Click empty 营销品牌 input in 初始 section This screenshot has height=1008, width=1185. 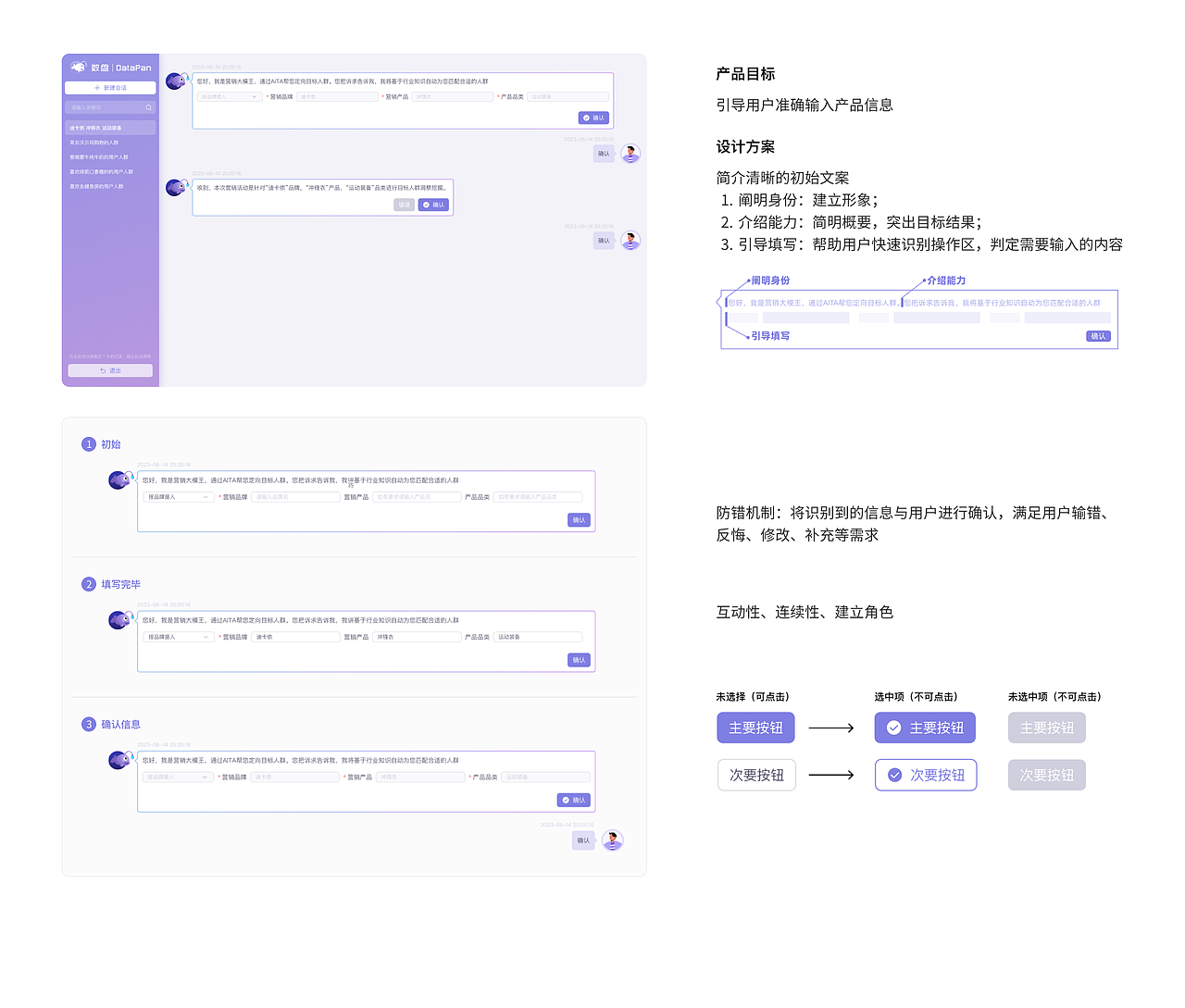(295, 497)
